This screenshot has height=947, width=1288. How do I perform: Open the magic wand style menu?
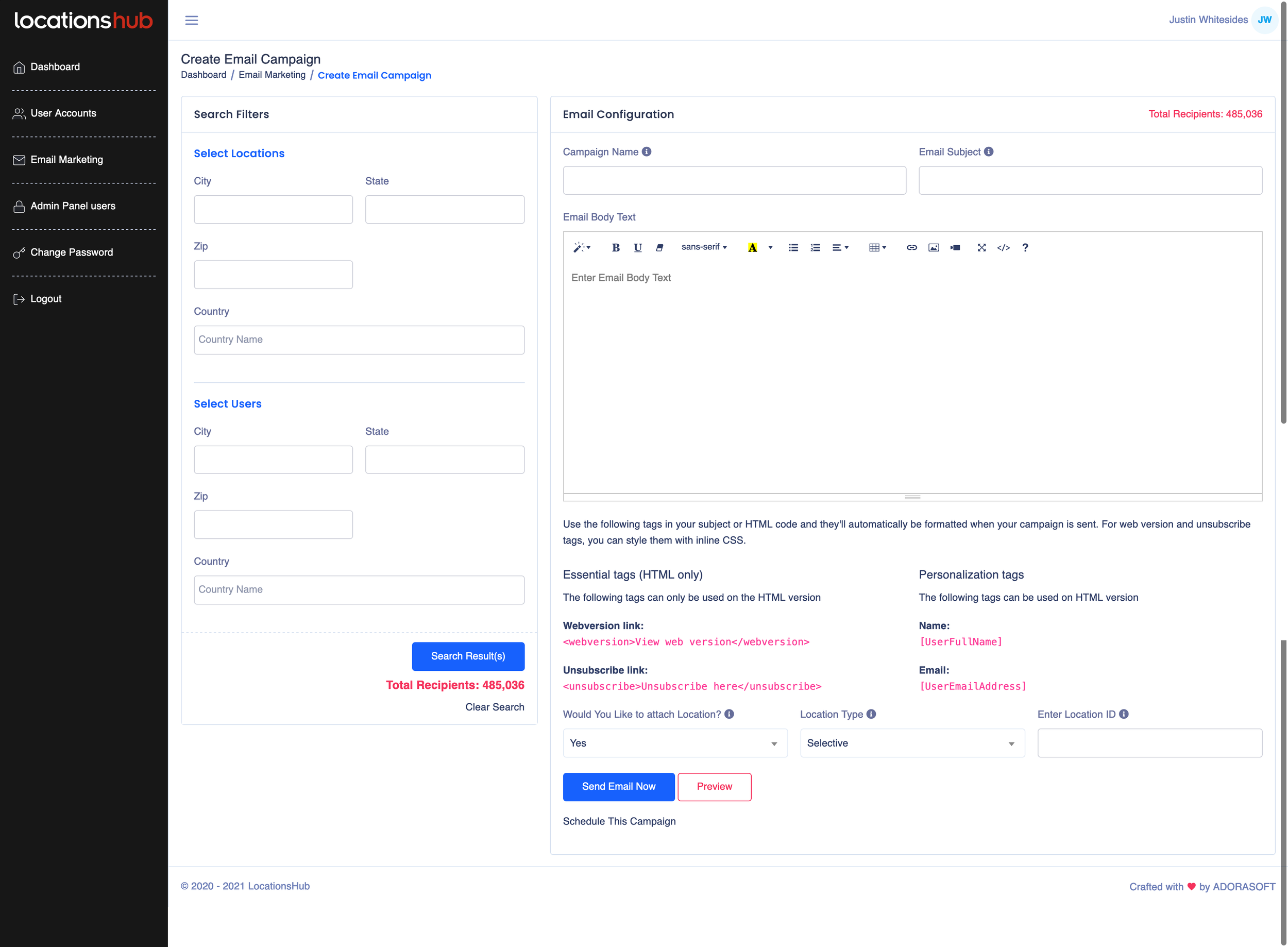point(581,248)
